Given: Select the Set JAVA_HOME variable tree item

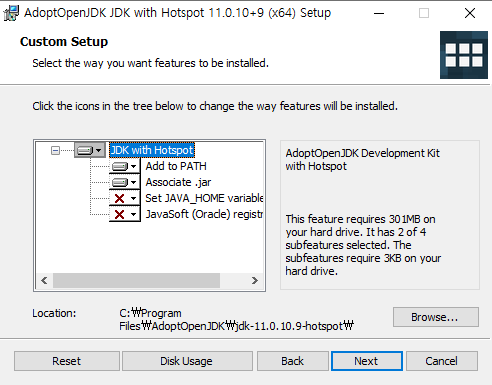Looking at the screenshot, I should pos(204,198).
